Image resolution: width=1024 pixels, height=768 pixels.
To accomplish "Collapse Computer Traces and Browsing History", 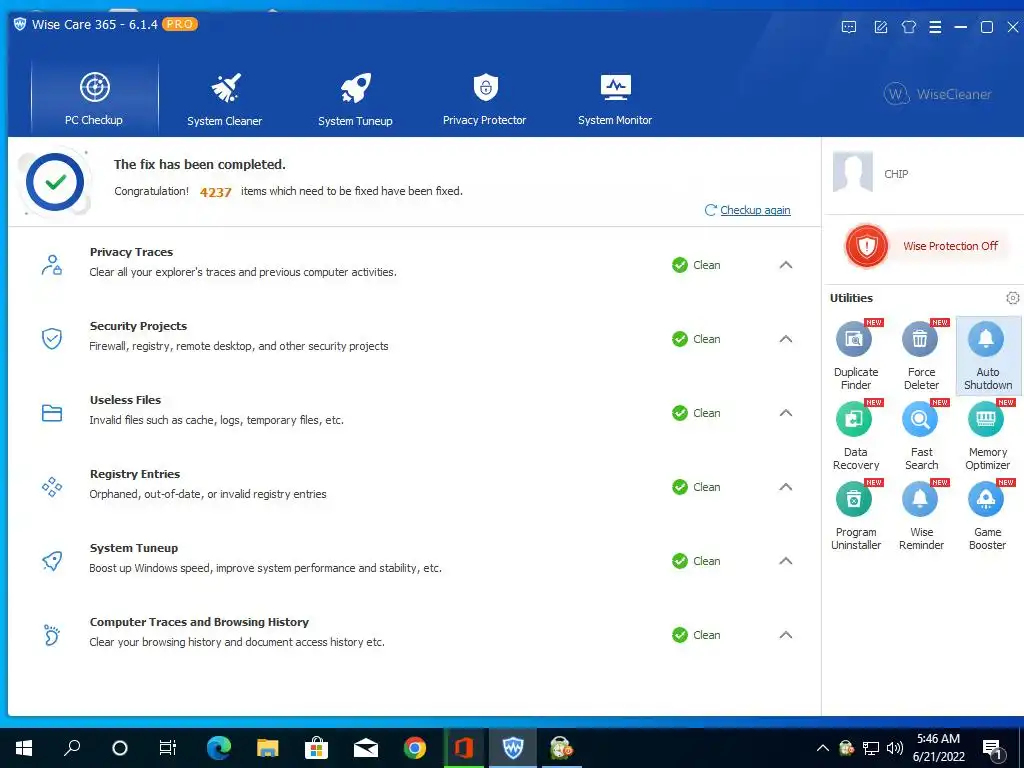I will (786, 635).
